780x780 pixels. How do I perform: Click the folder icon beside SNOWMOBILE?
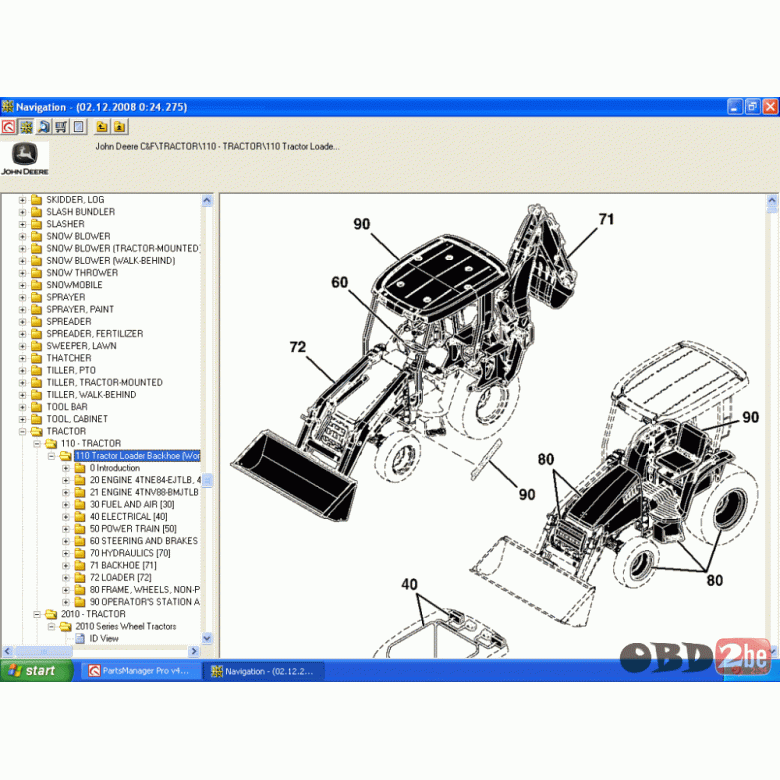click(36, 285)
